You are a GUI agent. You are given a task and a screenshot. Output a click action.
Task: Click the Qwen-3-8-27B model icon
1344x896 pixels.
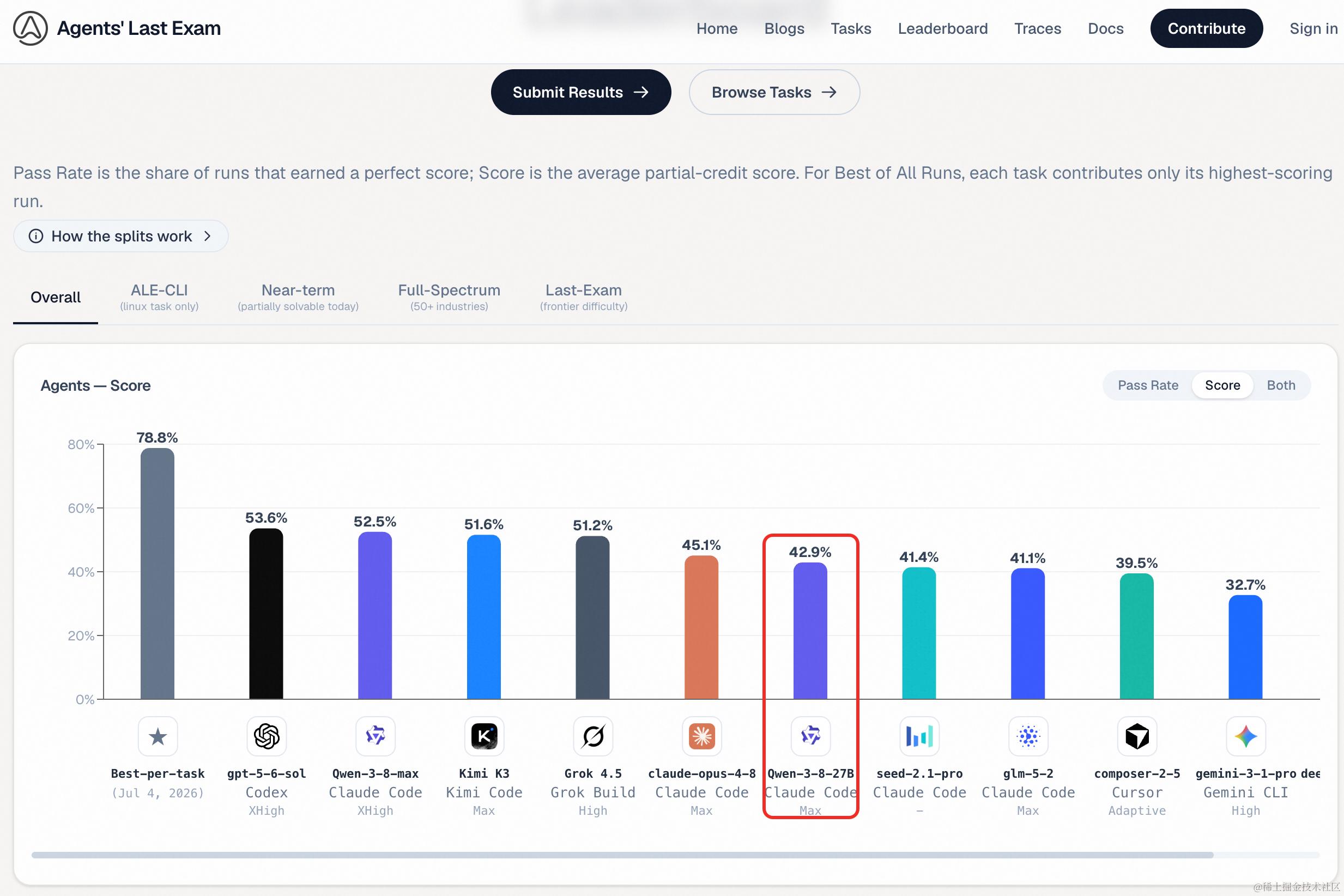811,736
